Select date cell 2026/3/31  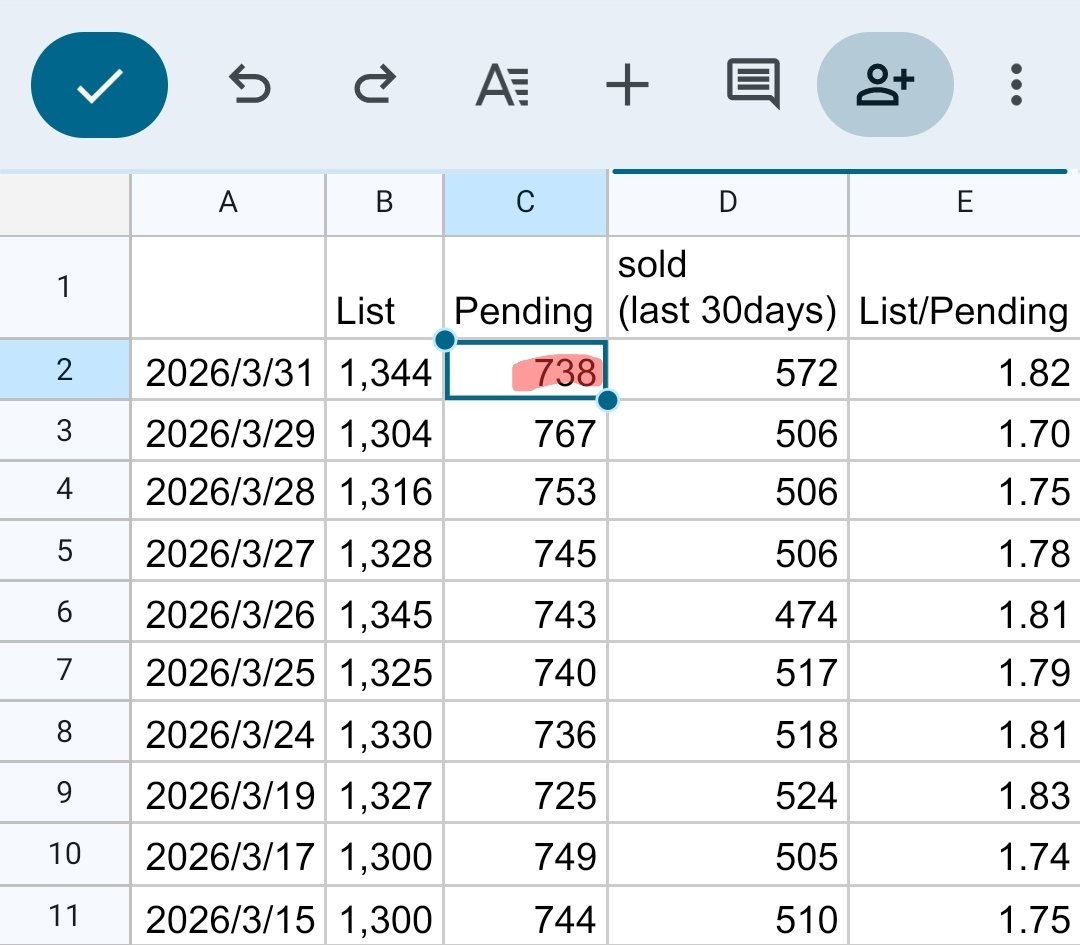tap(228, 371)
